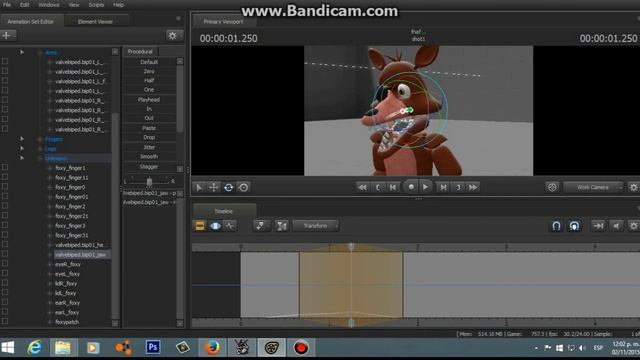Toggle the viewport lighting icon

pos(552,187)
